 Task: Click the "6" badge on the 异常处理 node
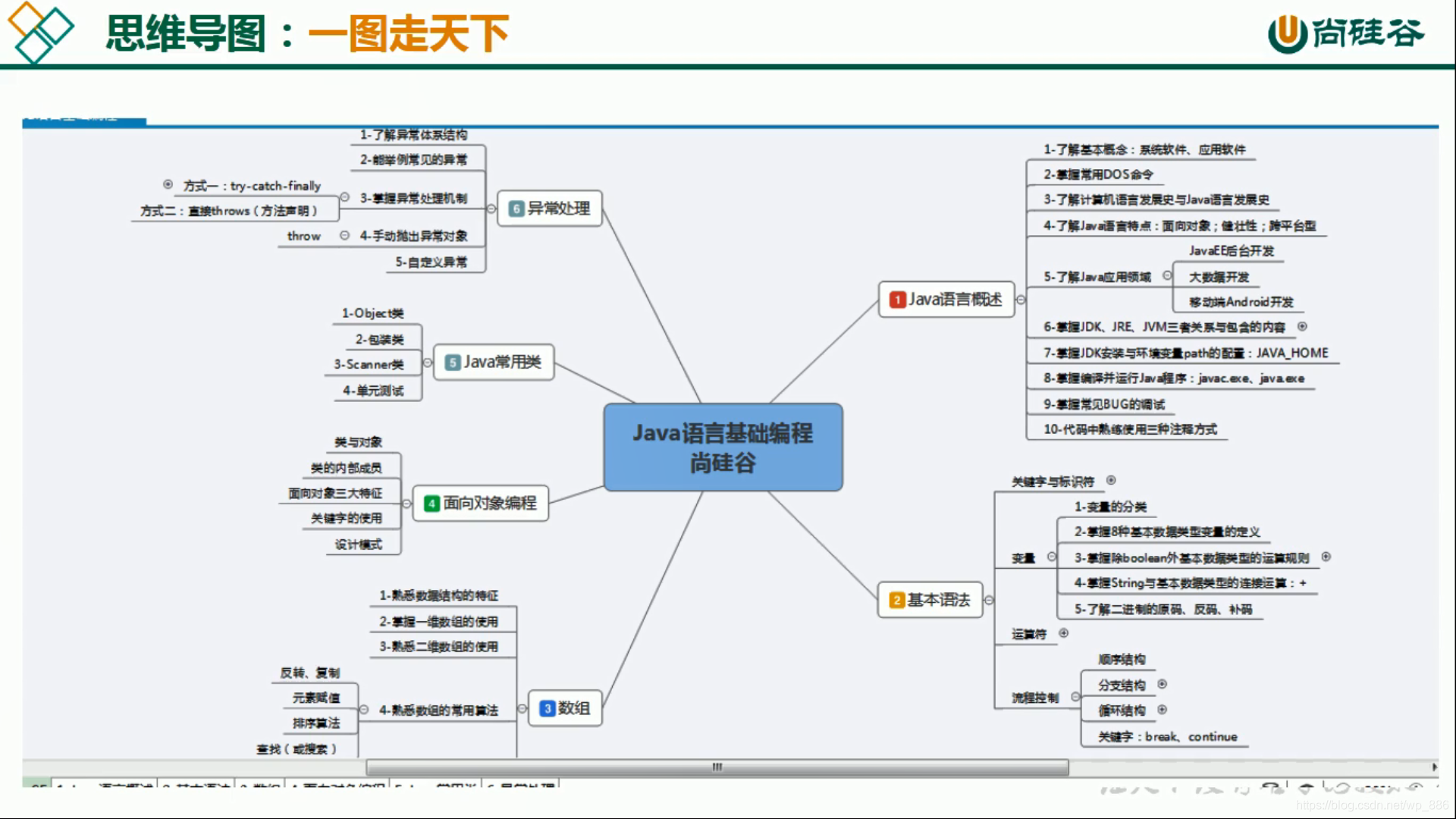click(517, 209)
